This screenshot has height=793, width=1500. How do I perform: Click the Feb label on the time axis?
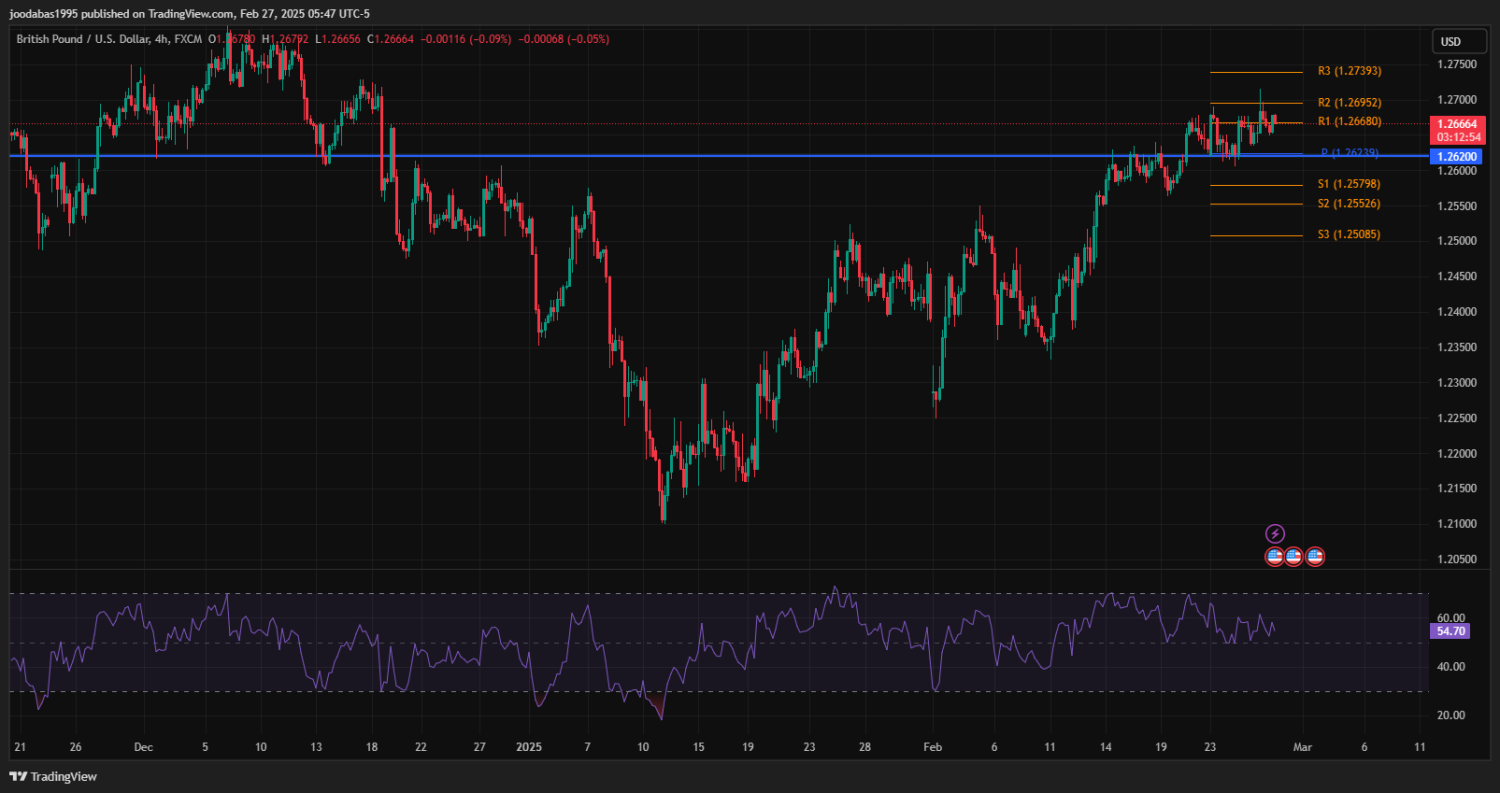(x=932, y=747)
